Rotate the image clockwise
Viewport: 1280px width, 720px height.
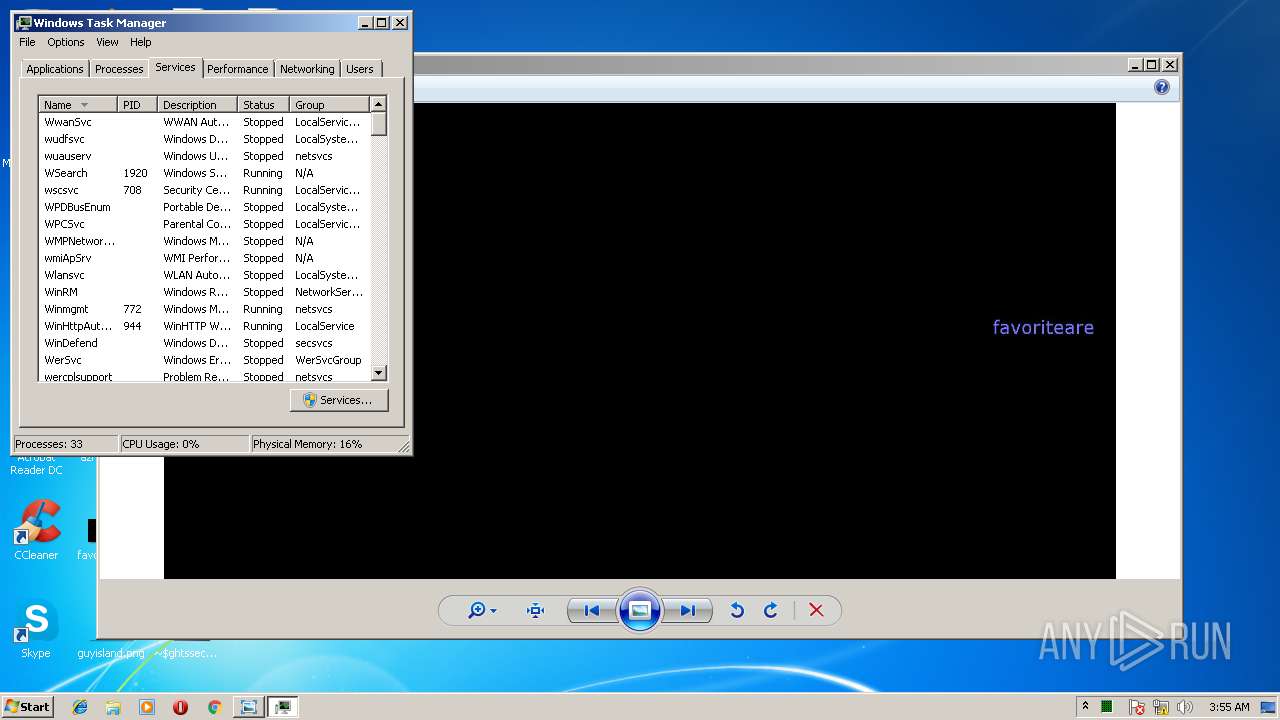coord(771,611)
